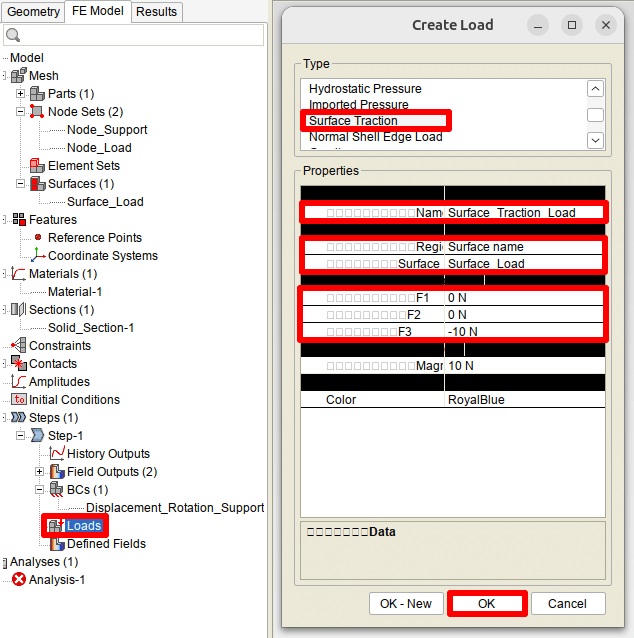Click the Contacts icon
Screen dimensions: 634x638
point(19,363)
